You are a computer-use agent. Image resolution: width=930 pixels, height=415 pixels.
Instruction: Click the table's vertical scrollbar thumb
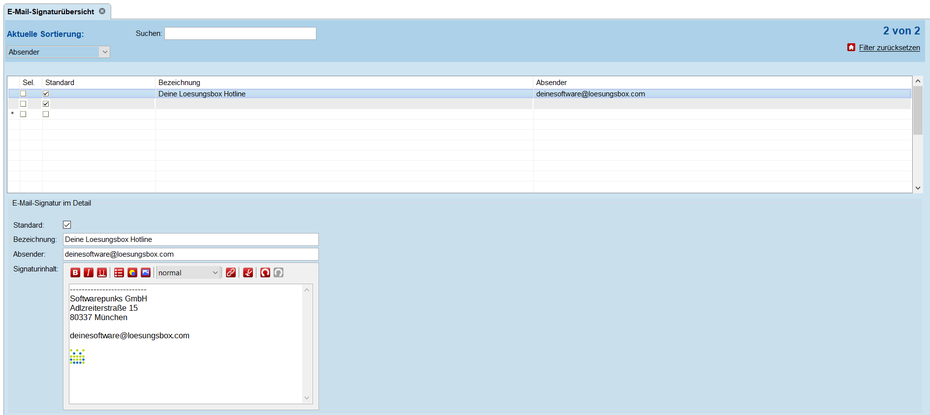coord(918,111)
